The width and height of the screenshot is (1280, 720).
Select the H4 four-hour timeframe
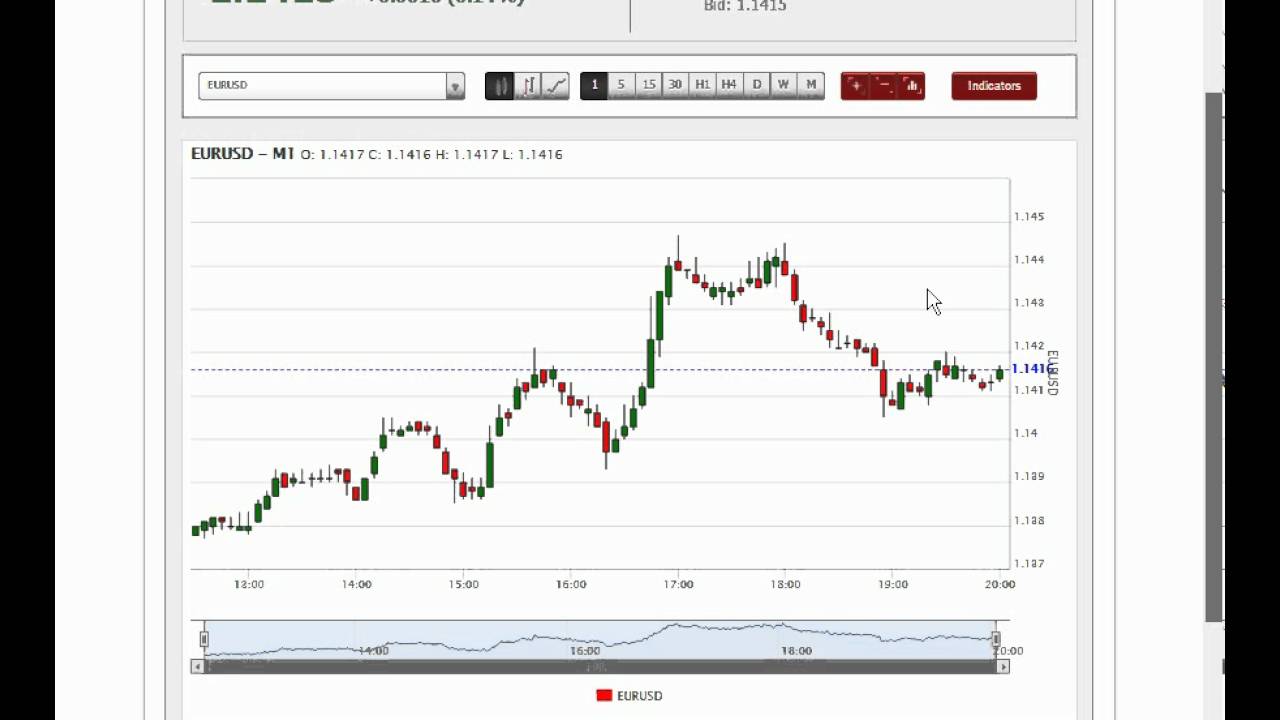(729, 85)
